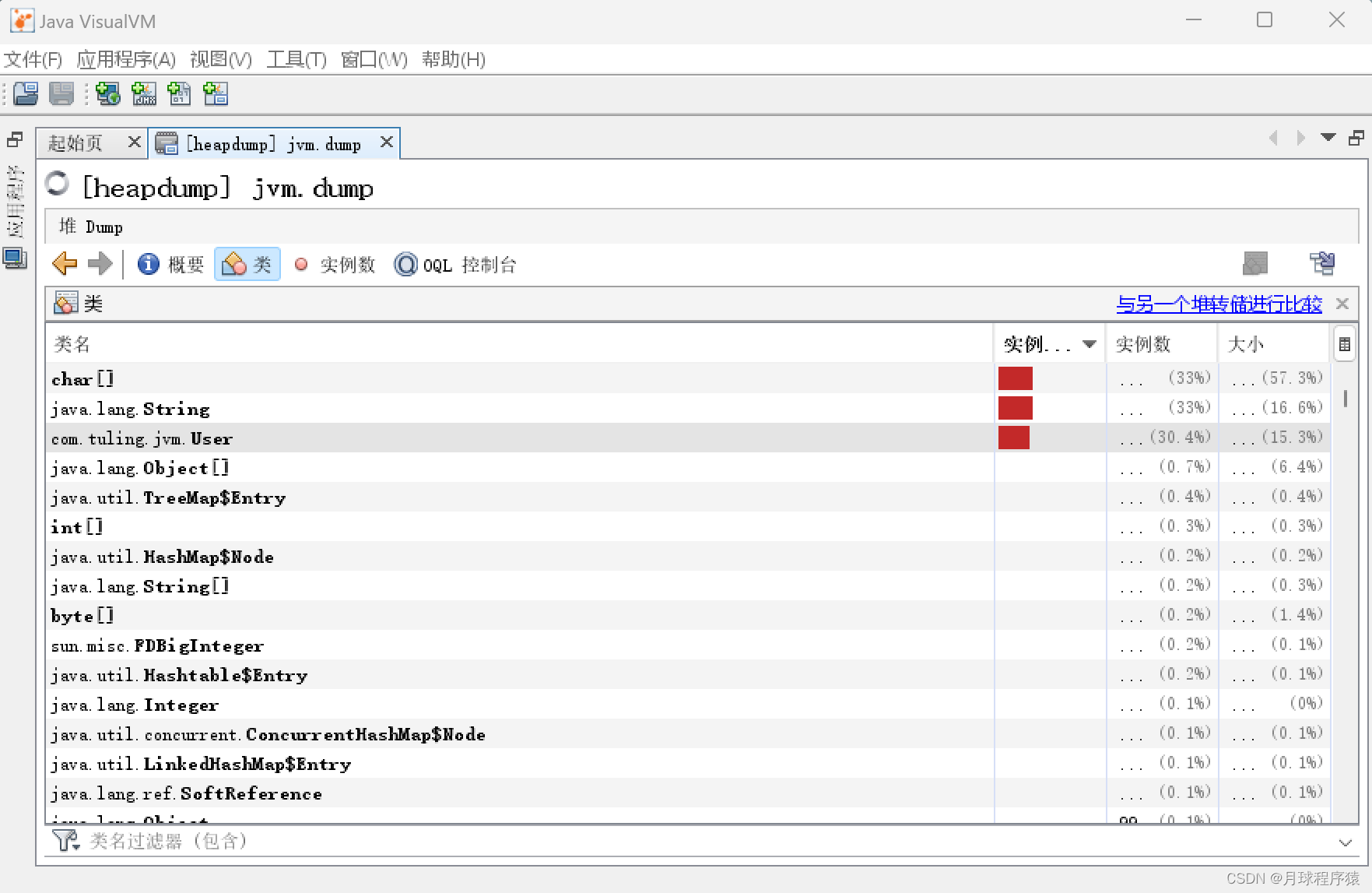Open the 窗口(W) menu
The height and width of the screenshot is (893, 1372).
374,59
